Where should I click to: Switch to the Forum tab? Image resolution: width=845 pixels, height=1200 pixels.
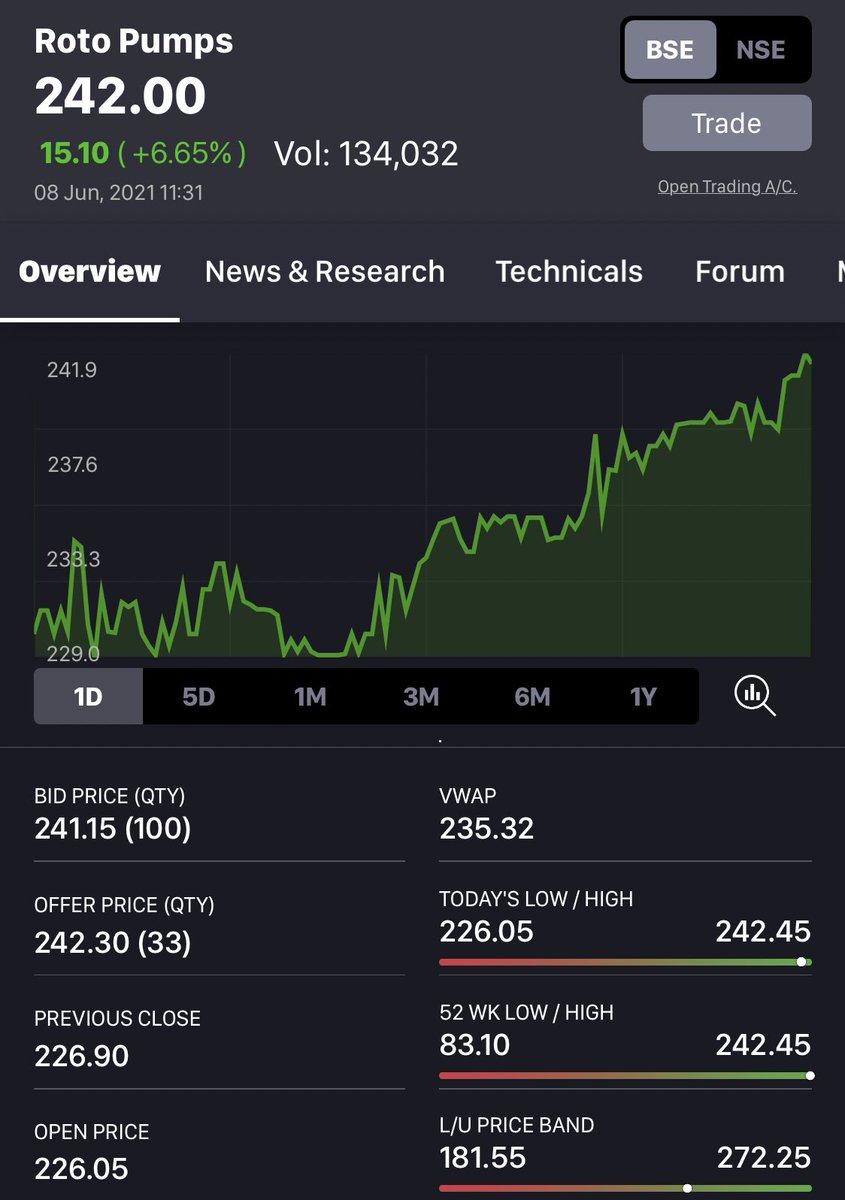[740, 272]
